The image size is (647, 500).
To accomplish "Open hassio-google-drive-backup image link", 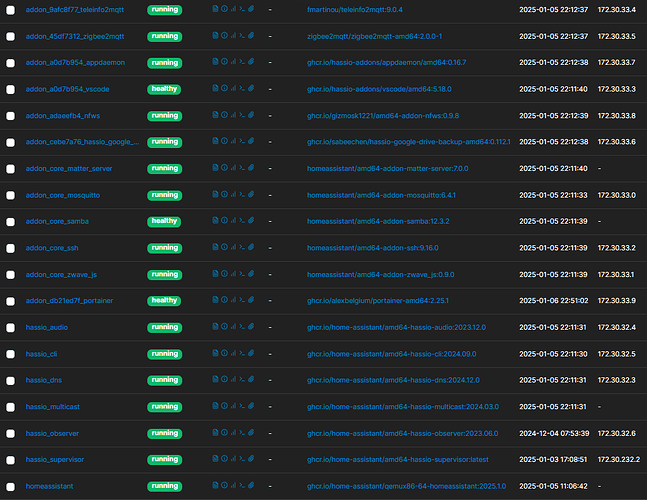I will point(409,142).
